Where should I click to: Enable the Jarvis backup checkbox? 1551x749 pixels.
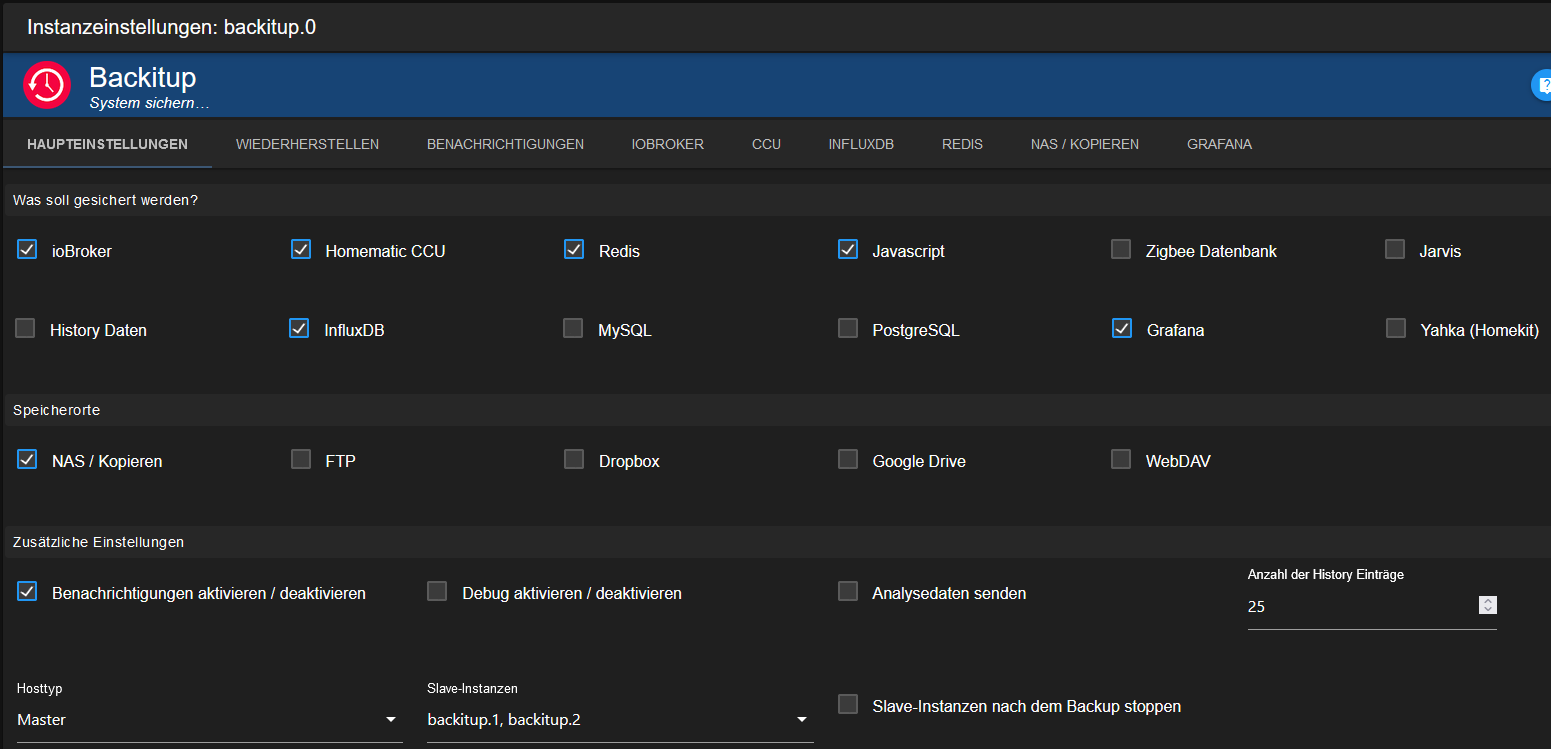(x=1395, y=250)
